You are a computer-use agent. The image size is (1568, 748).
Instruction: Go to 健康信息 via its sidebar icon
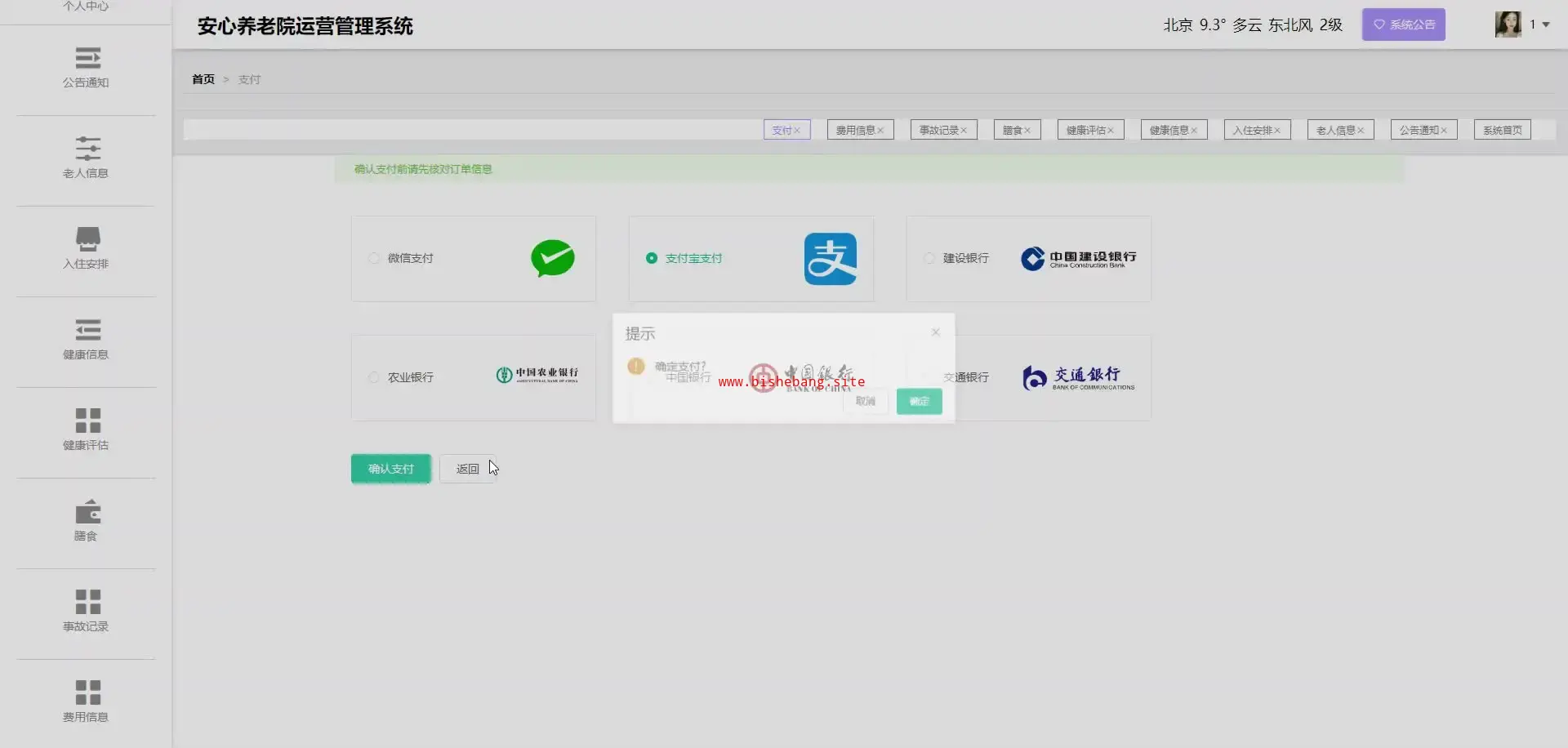pyautogui.click(x=87, y=330)
